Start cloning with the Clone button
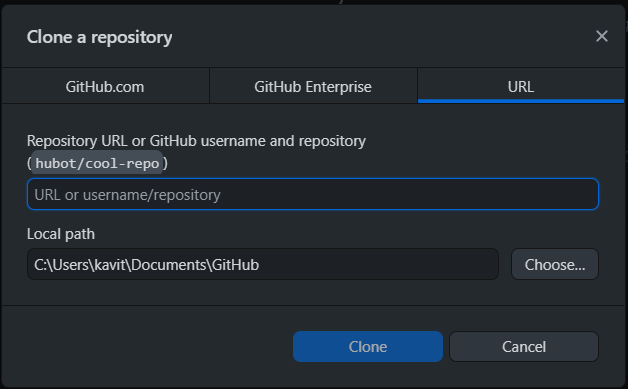Screen dimensions: 628x389 [368, 347]
